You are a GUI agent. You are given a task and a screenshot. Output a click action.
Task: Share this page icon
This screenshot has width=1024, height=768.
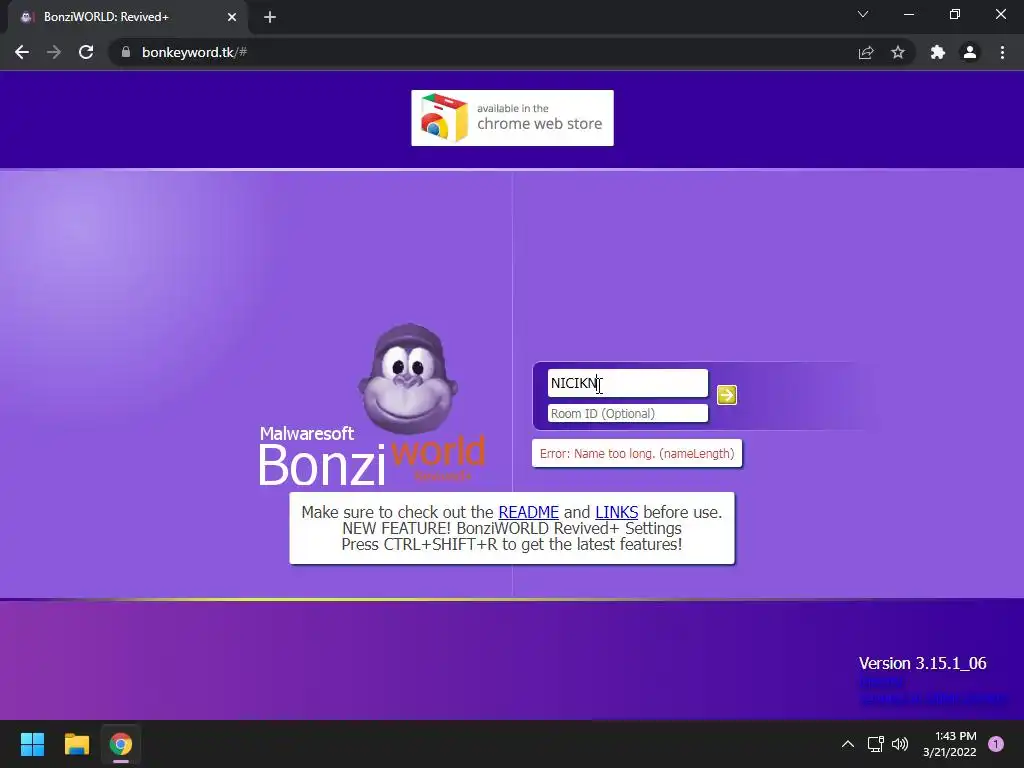point(866,52)
